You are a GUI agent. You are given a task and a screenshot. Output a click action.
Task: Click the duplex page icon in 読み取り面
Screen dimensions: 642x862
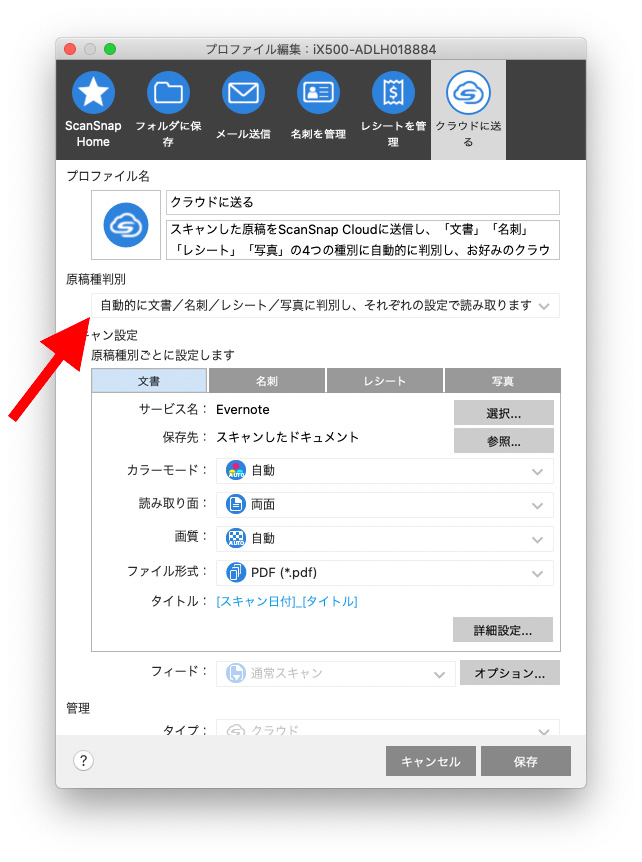tap(236, 505)
